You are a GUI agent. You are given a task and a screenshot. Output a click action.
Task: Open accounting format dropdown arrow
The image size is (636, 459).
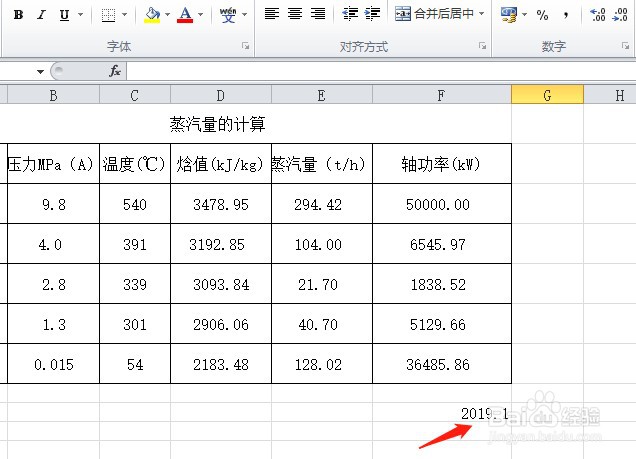tap(524, 15)
